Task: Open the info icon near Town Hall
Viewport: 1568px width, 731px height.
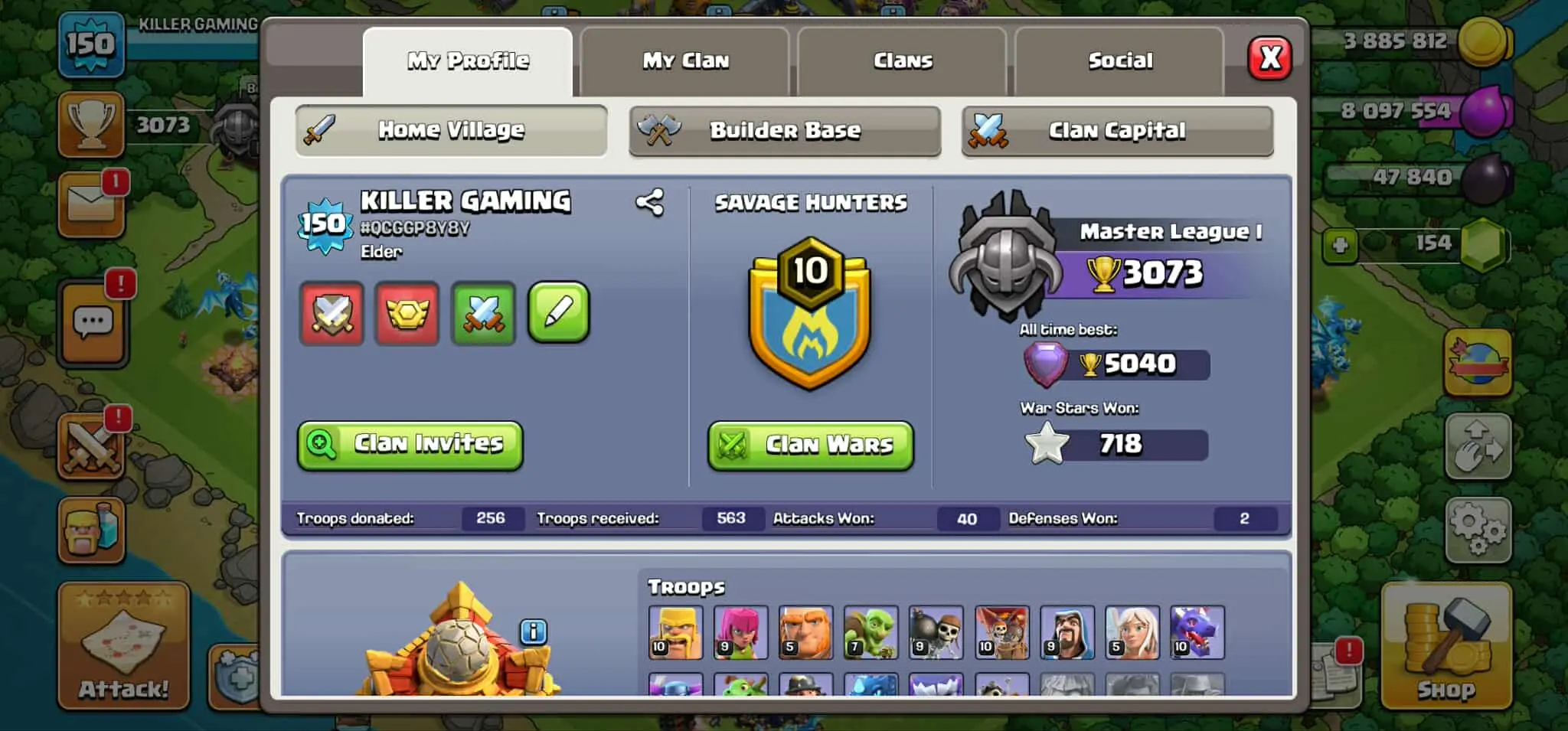Action: pyautogui.click(x=533, y=631)
